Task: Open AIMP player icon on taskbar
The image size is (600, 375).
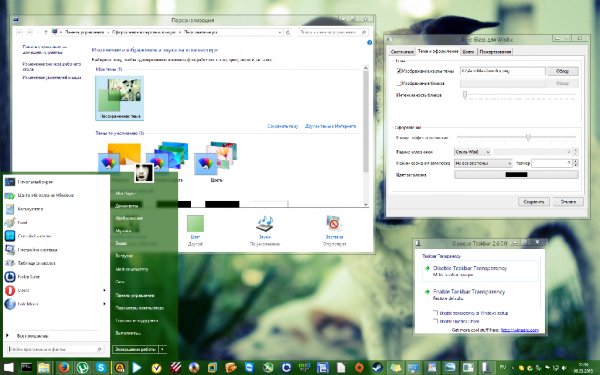Action: 119,368
